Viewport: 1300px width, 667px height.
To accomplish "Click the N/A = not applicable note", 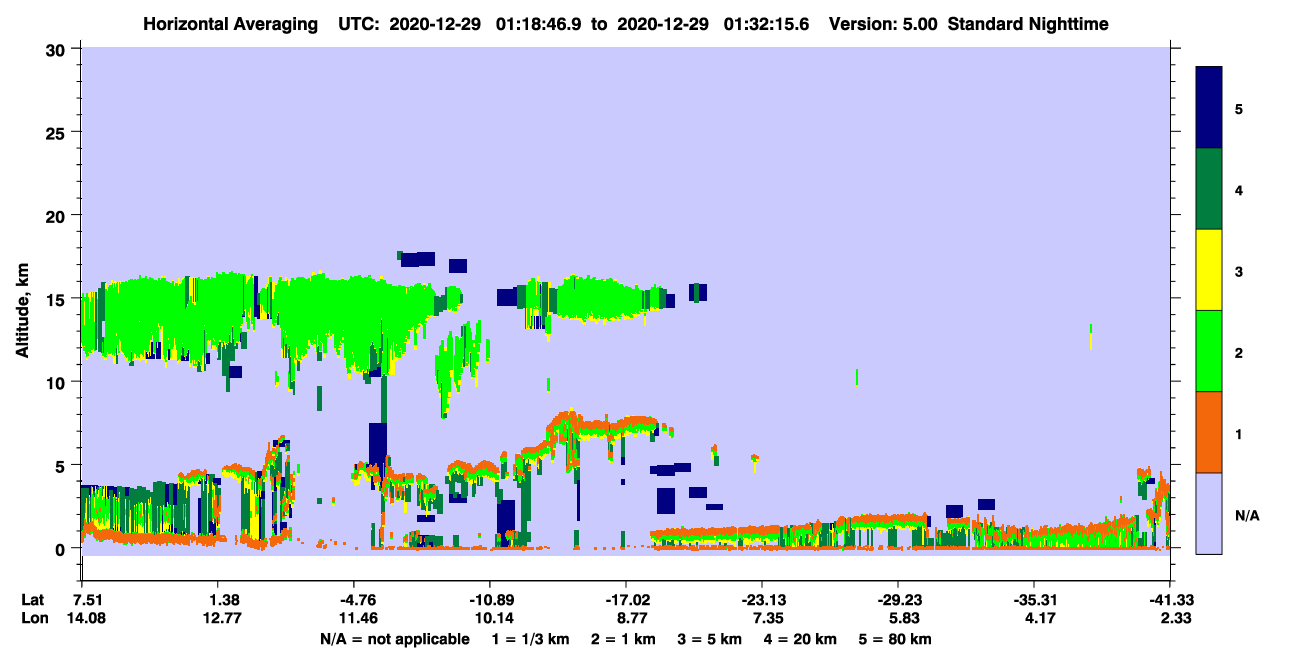I will point(394,639).
